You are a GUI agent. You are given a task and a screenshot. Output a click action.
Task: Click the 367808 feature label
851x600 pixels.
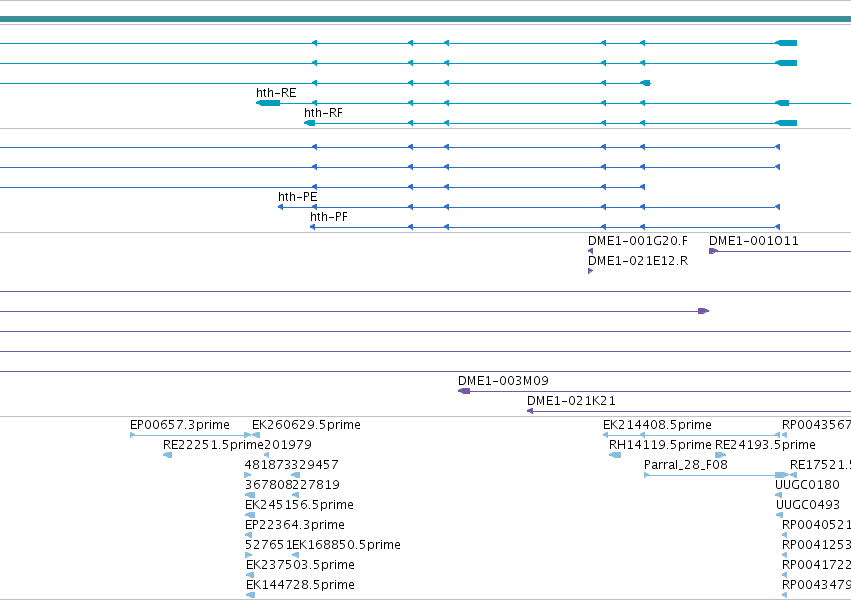click(268, 485)
